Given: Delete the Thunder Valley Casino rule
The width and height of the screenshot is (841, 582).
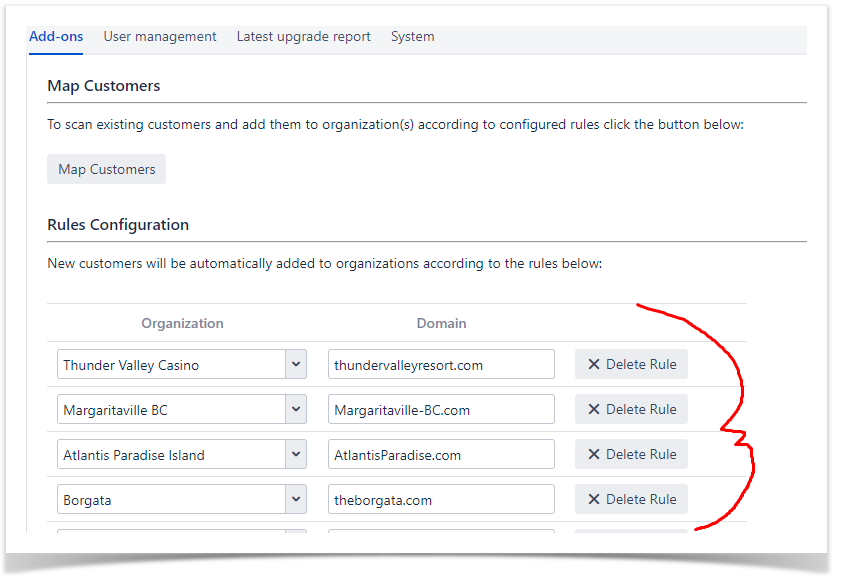Looking at the screenshot, I should point(631,365).
